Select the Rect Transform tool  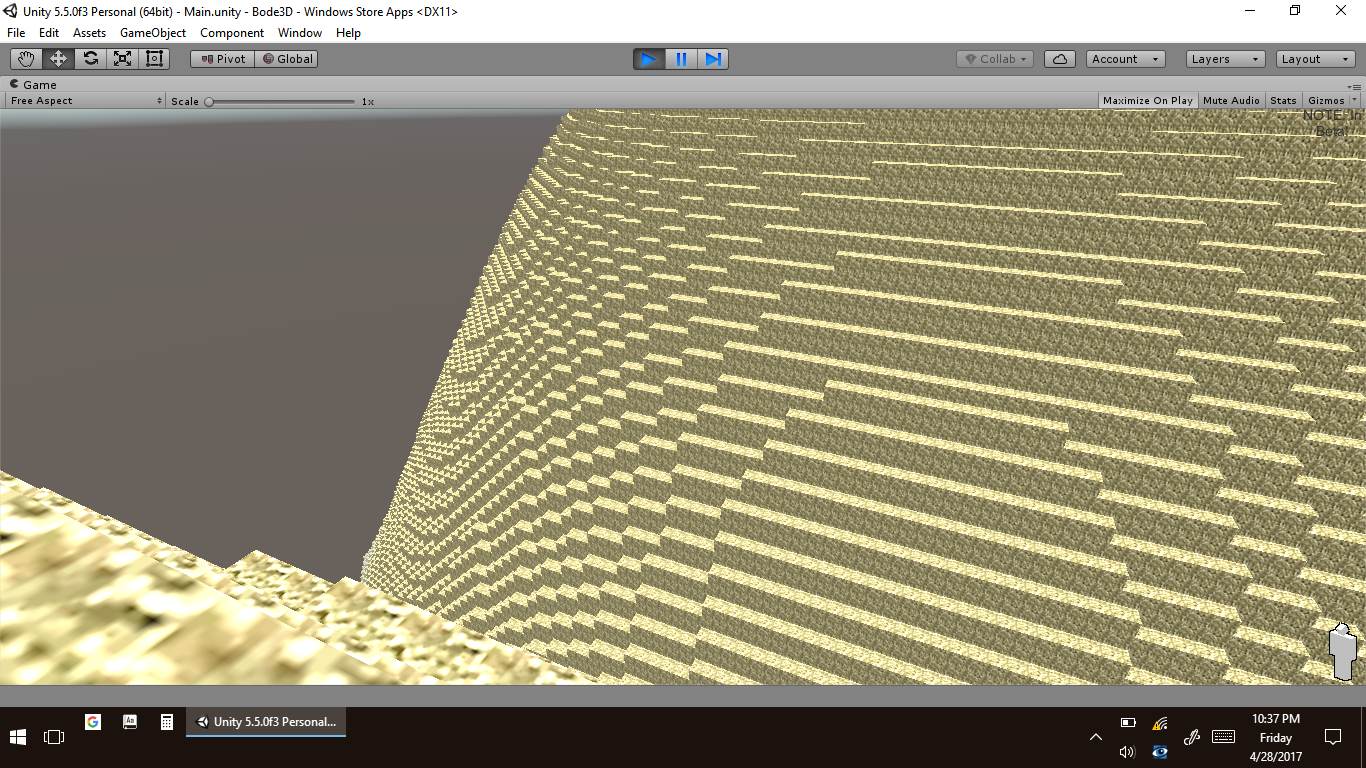(x=154, y=59)
